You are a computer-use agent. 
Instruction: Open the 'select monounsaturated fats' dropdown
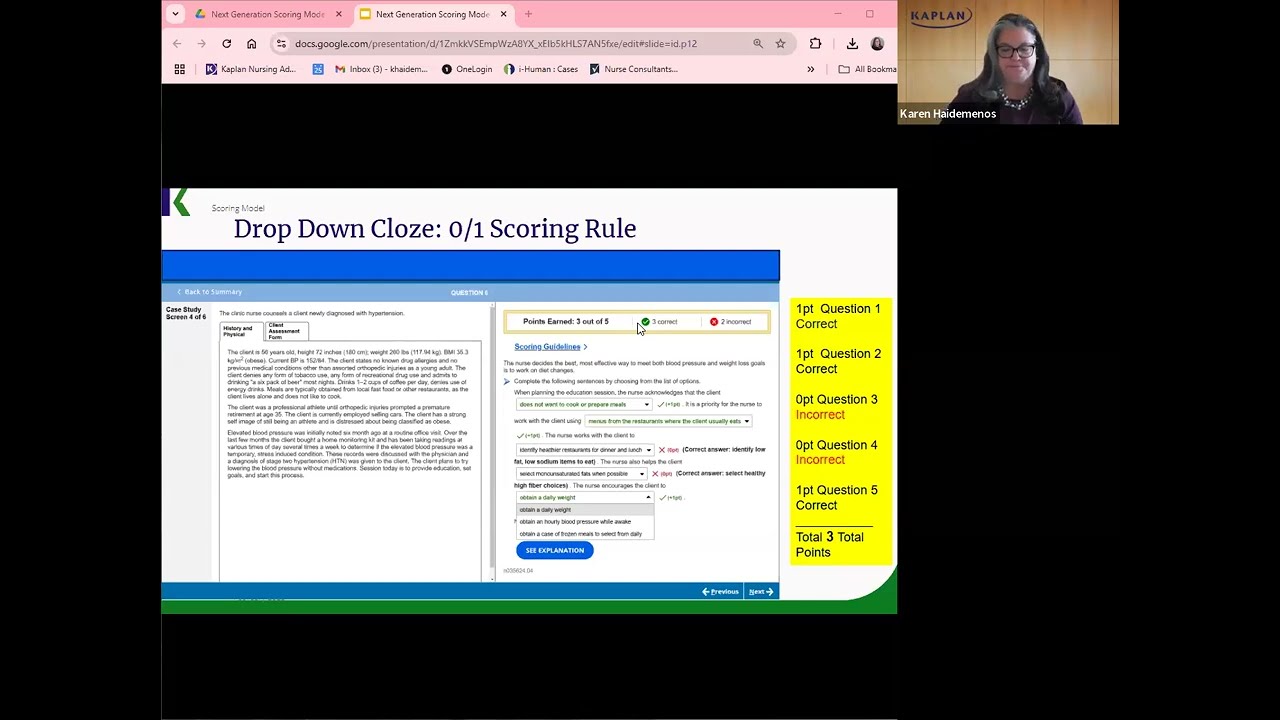(x=581, y=474)
